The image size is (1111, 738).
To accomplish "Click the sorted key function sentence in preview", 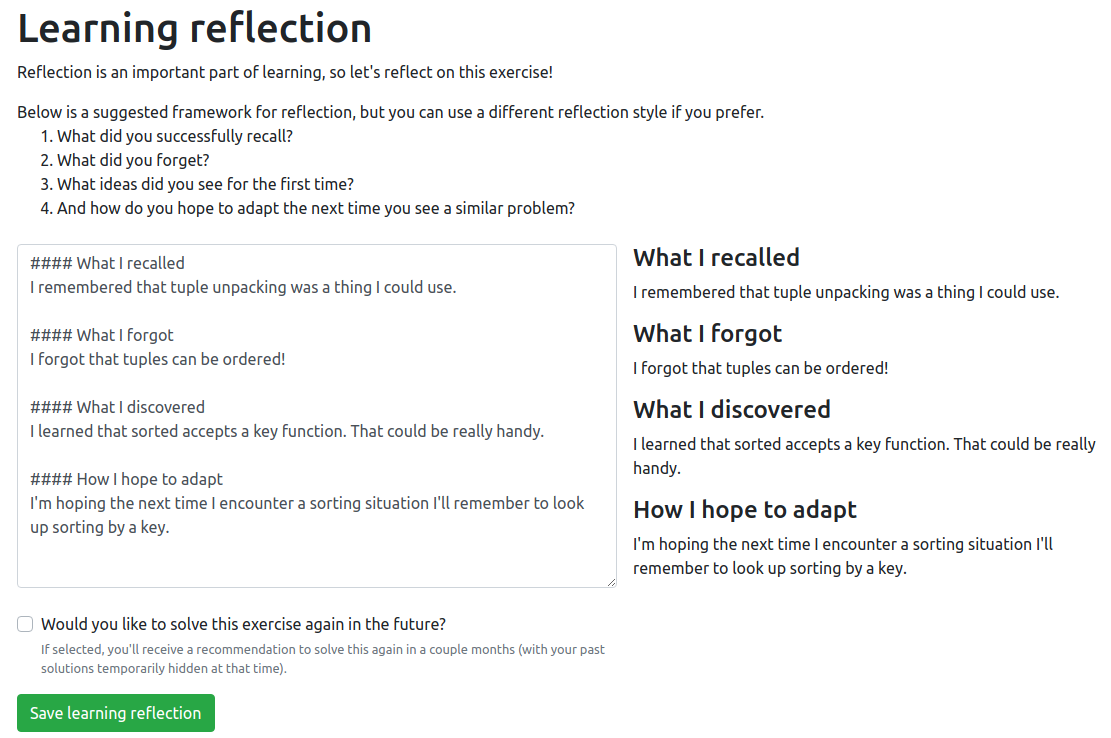I will pyautogui.click(x=863, y=443).
